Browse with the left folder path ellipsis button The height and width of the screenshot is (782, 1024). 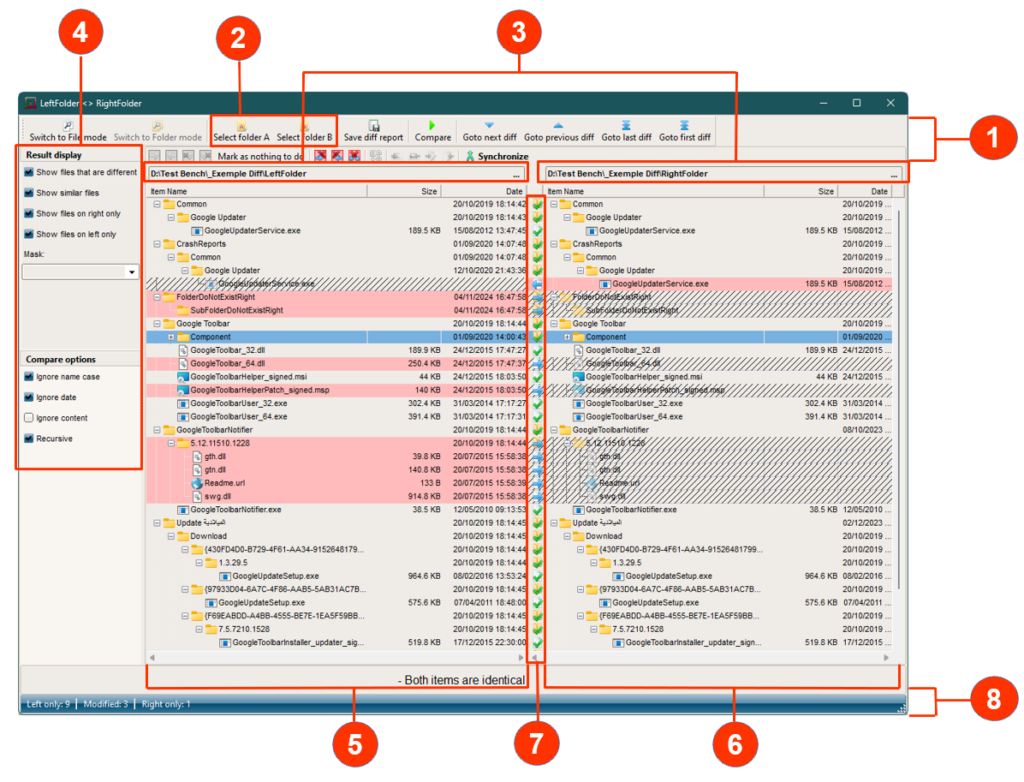517,174
